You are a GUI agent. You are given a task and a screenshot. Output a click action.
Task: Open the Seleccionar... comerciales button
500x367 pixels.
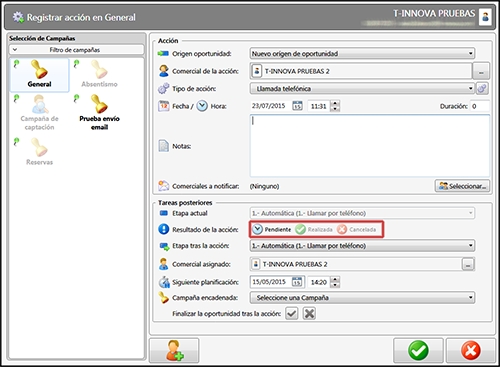(462, 186)
